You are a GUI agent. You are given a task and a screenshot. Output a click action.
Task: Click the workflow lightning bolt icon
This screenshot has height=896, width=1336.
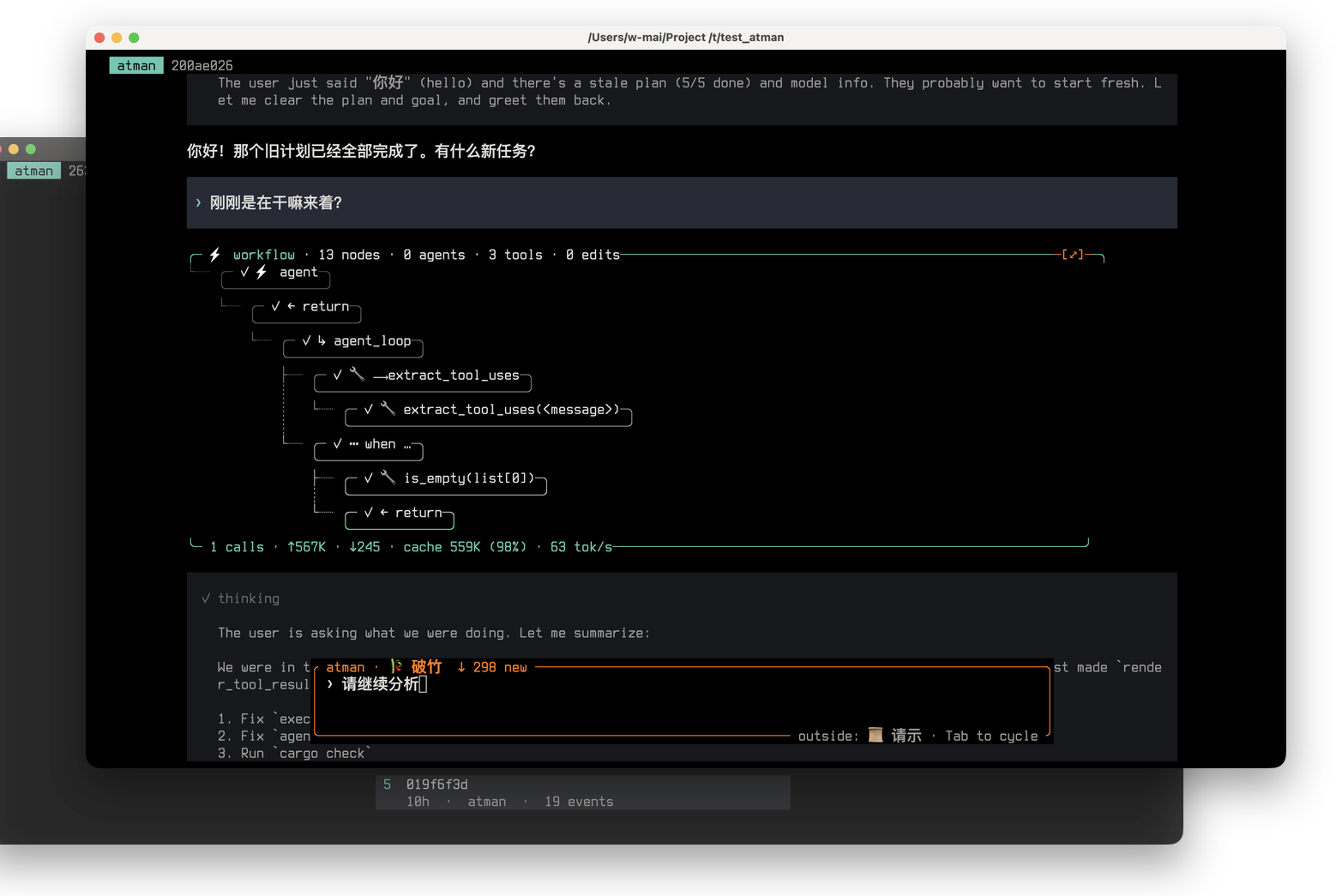(215, 255)
